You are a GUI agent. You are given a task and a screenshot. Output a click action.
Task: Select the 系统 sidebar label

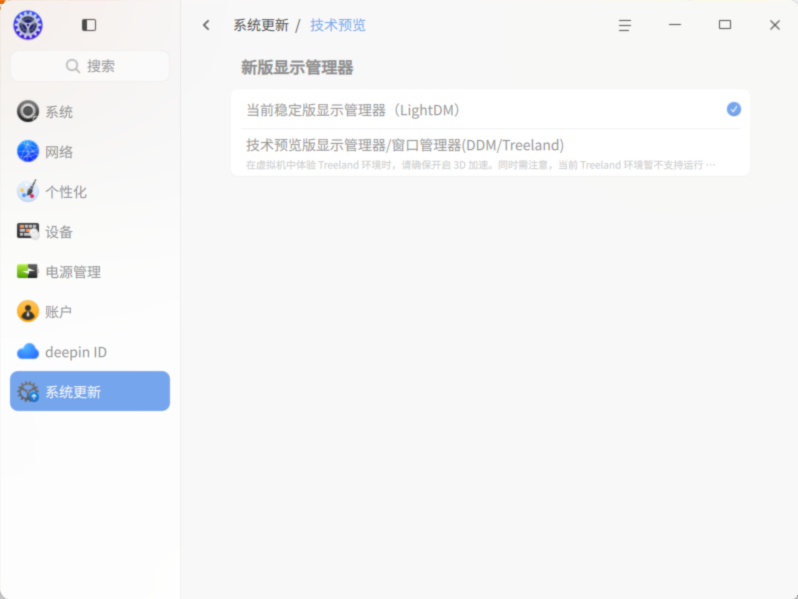pyautogui.click(x=59, y=112)
